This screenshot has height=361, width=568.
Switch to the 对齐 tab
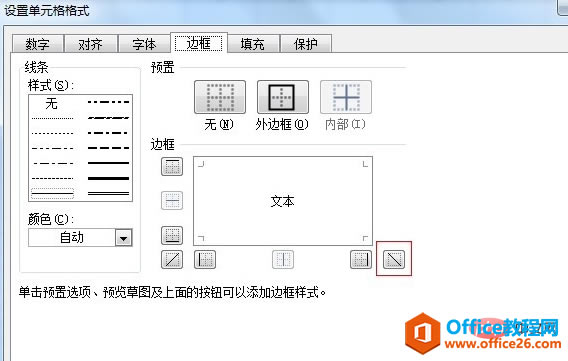91,44
